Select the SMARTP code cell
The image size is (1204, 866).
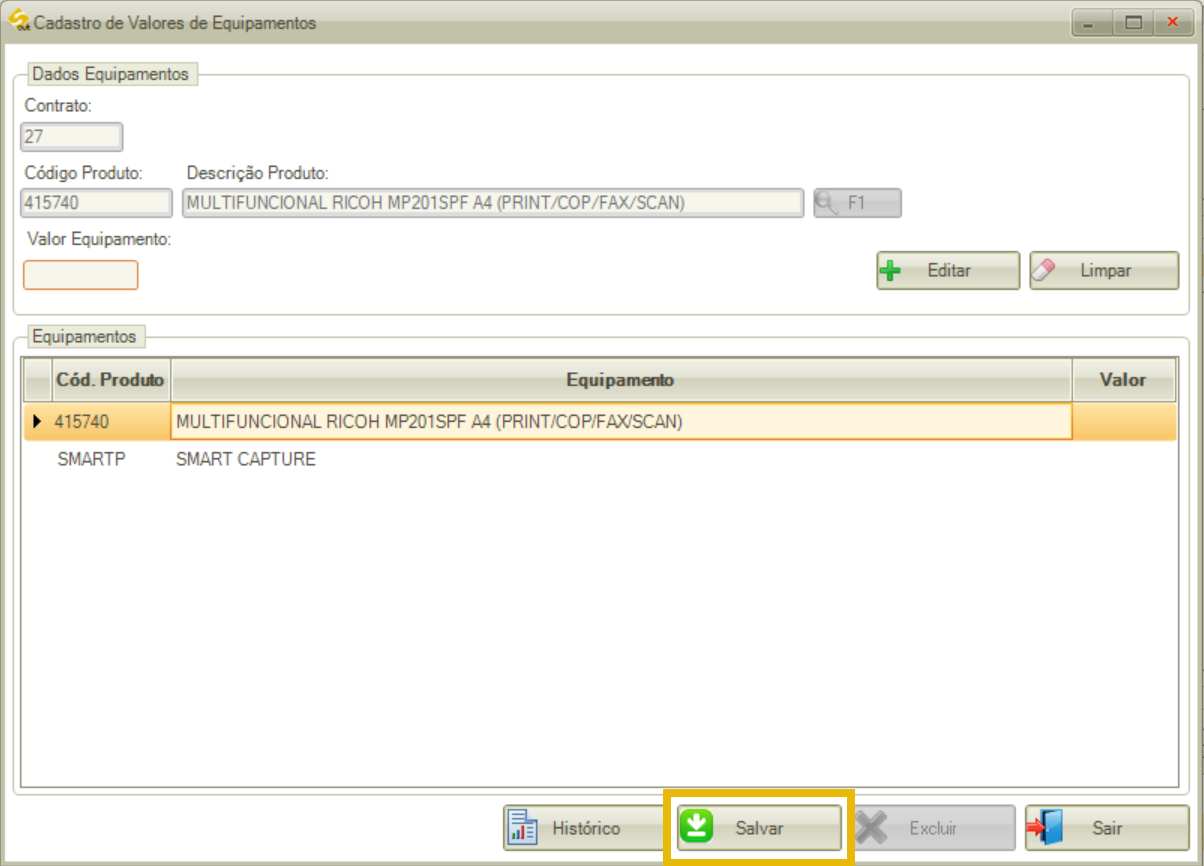(x=111, y=460)
